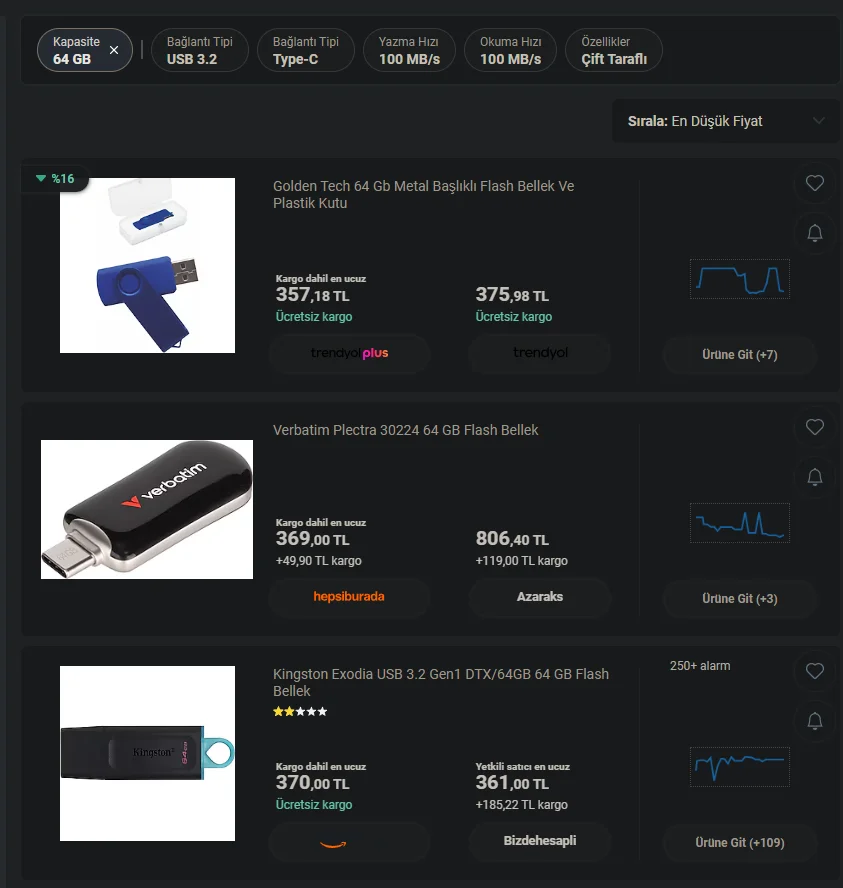
Task: Toggle the USB 3.2 Bağlantı Tipi filter
Action: click(x=199, y=50)
